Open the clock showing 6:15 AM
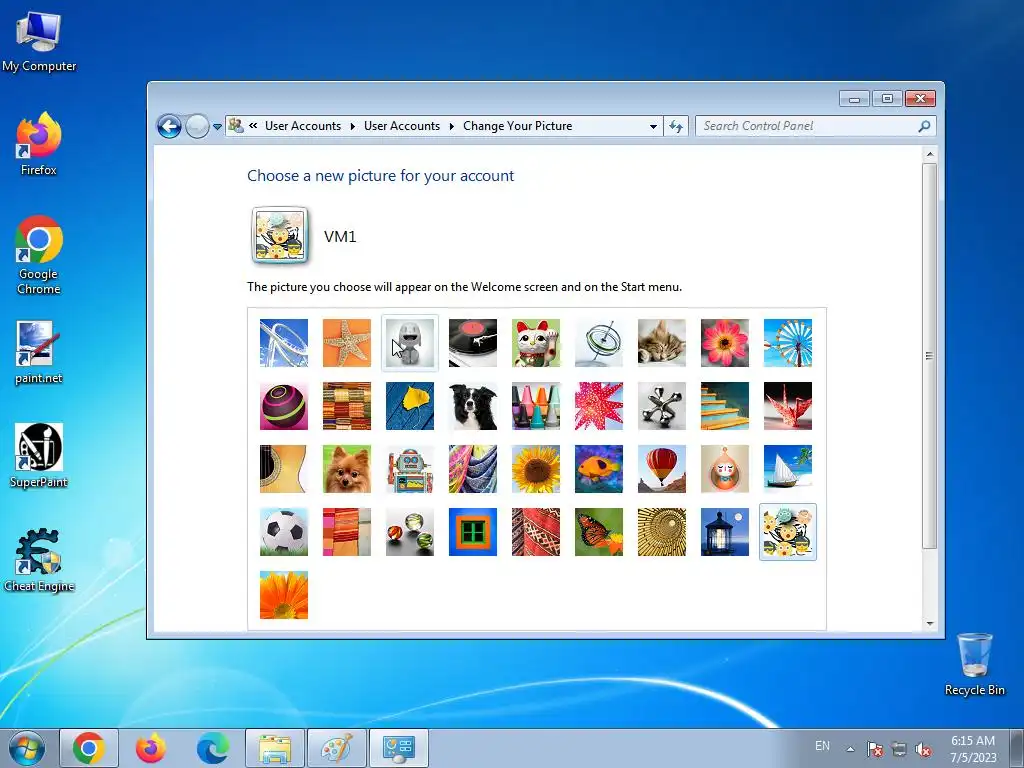This screenshot has width=1024, height=768. [973, 749]
